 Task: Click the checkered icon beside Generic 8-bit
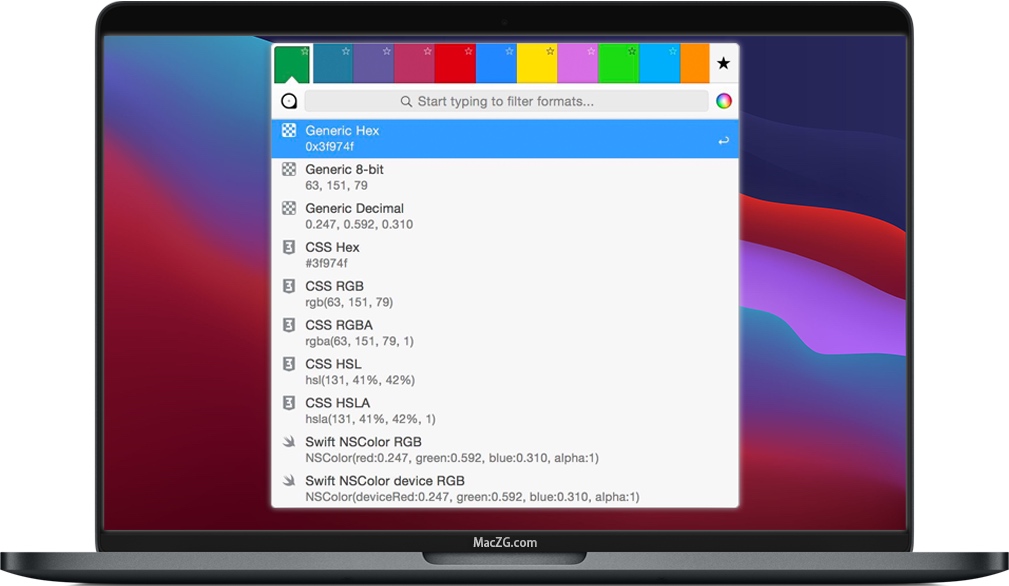tap(289, 169)
